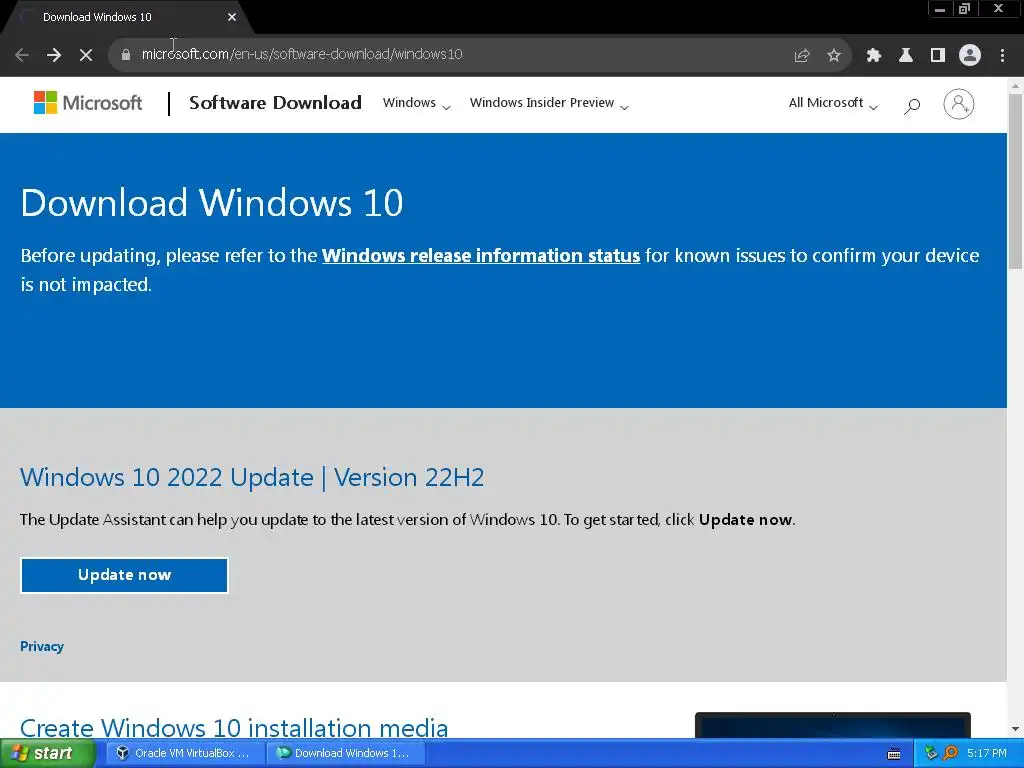The height and width of the screenshot is (768, 1024).
Task: Bookmark this page with star icon
Action: [x=834, y=55]
